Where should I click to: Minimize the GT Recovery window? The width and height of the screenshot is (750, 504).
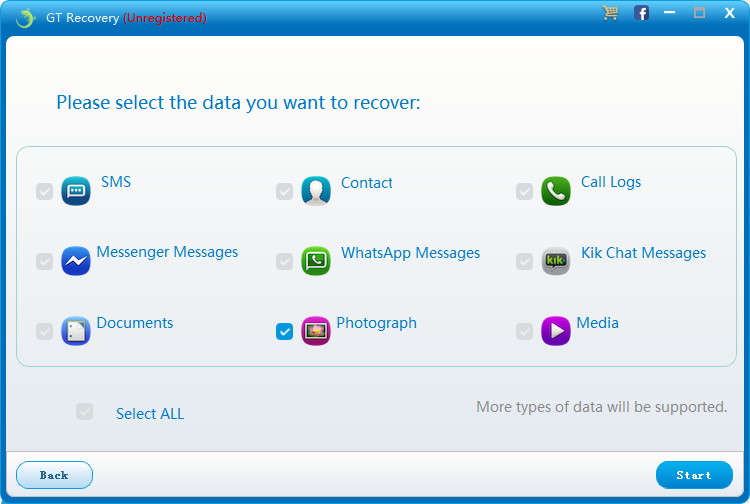(670, 13)
